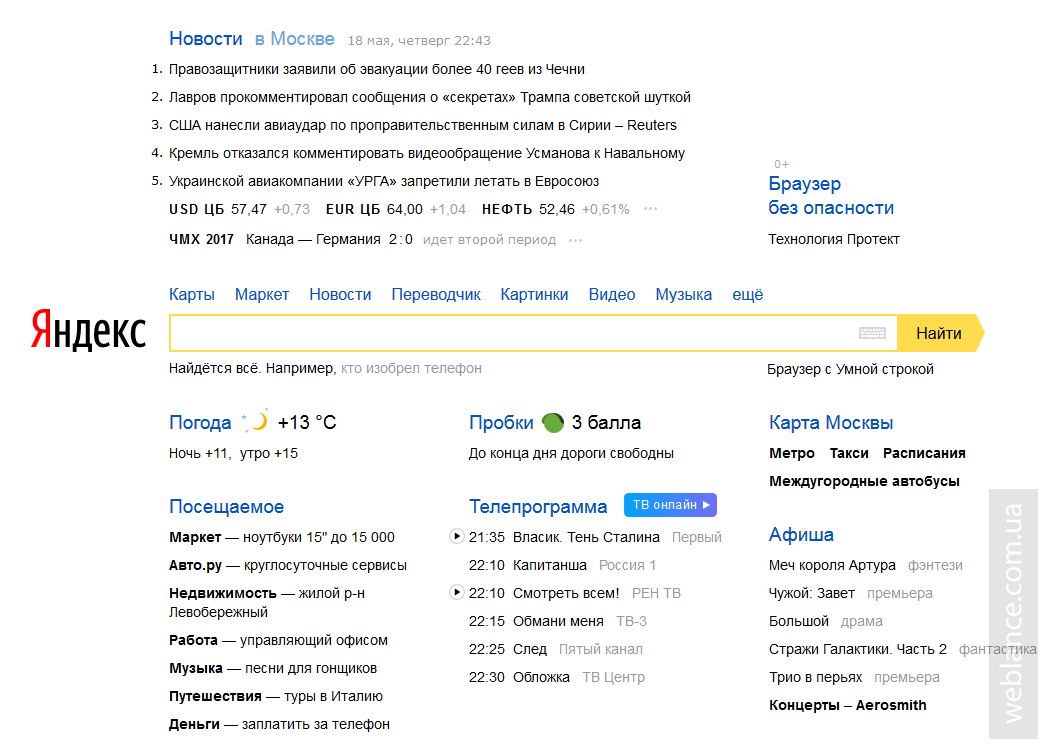Open the Погода heading link
The height and width of the screenshot is (746, 1045).
pos(200,423)
